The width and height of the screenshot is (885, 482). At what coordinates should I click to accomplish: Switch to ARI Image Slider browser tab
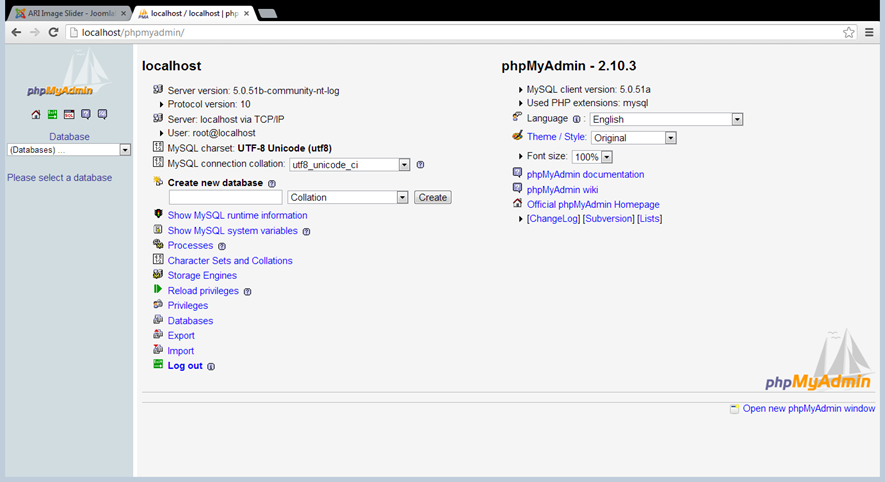click(71, 13)
